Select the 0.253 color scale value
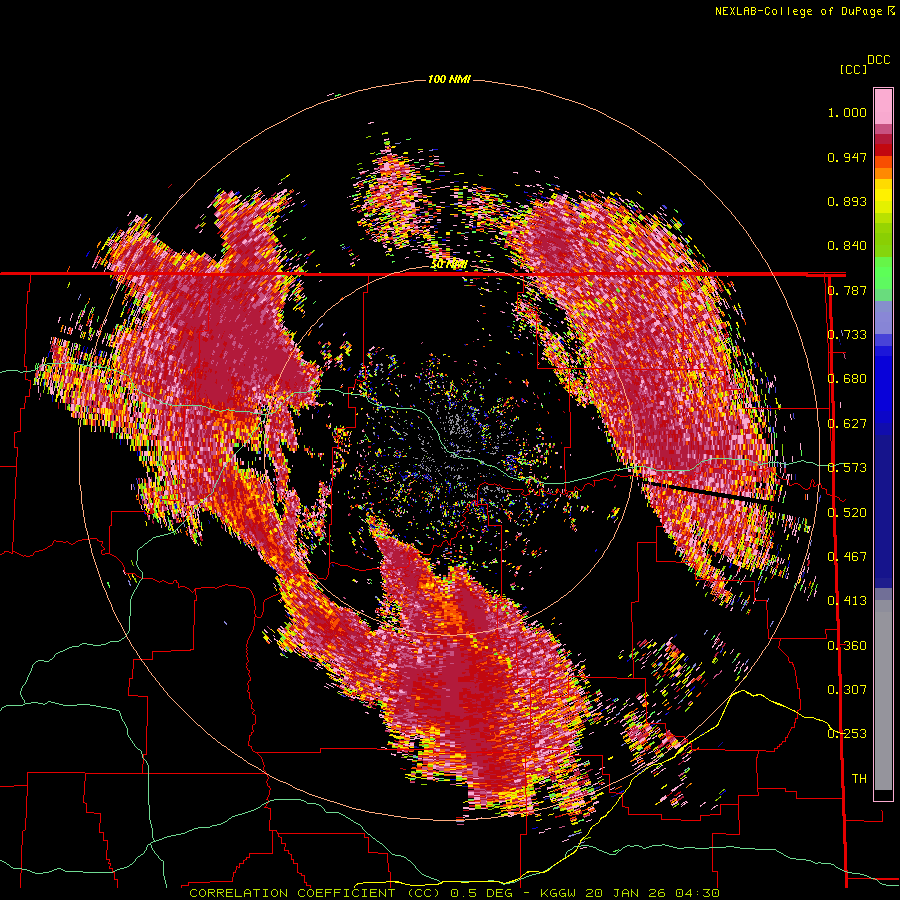The width and height of the screenshot is (900, 900). coord(847,734)
